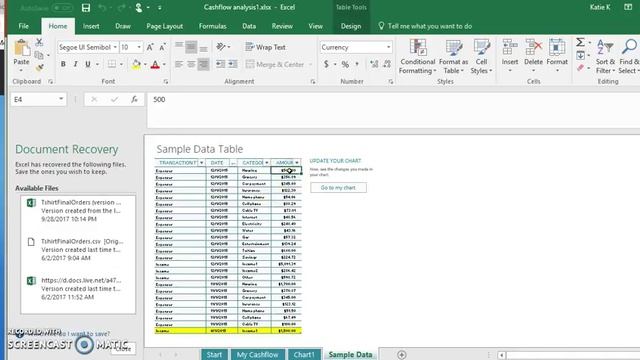The height and width of the screenshot is (360, 640).
Task: Click the Cut scissors icon
Action: pos(39,42)
